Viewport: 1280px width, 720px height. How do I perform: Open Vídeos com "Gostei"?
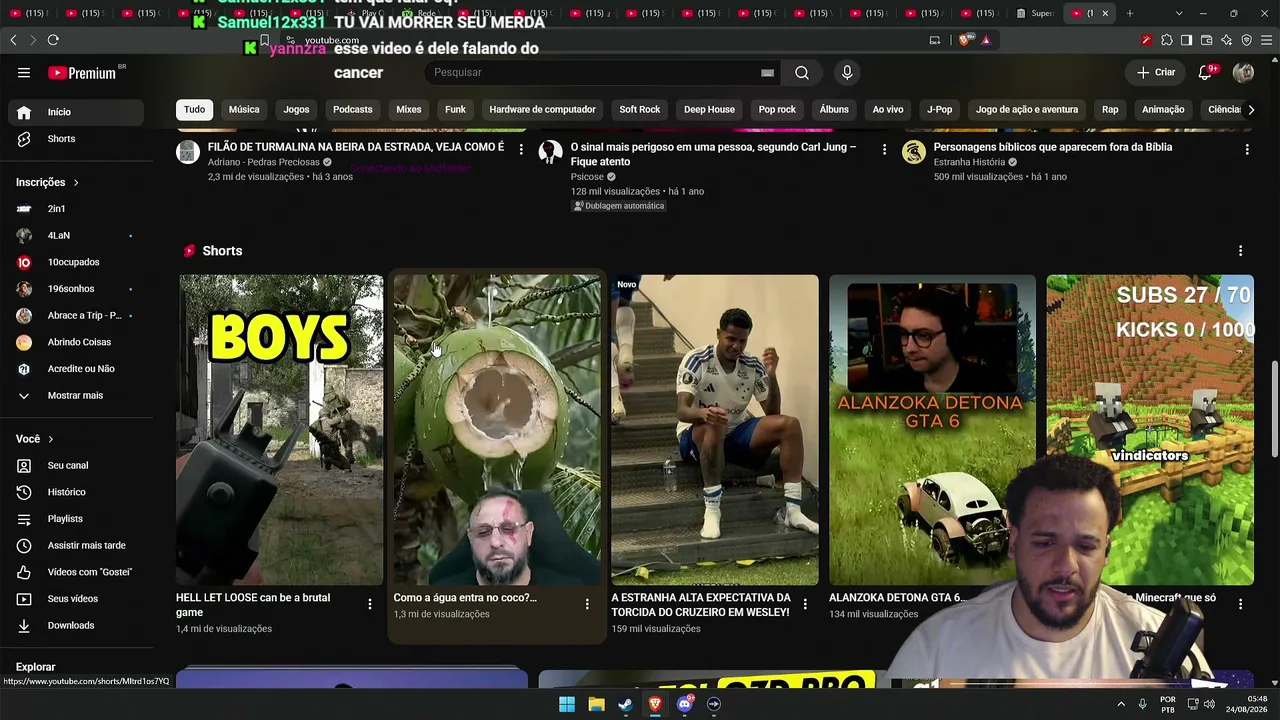click(78, 572)
